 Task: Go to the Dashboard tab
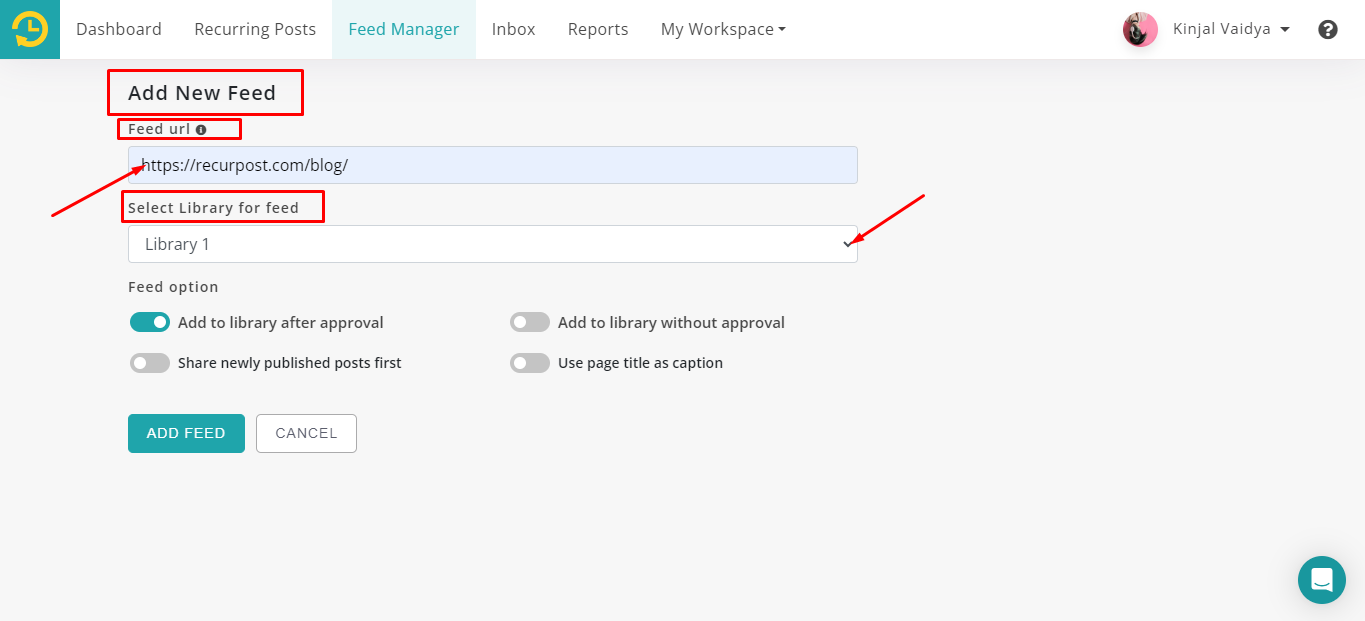[119, 30]
